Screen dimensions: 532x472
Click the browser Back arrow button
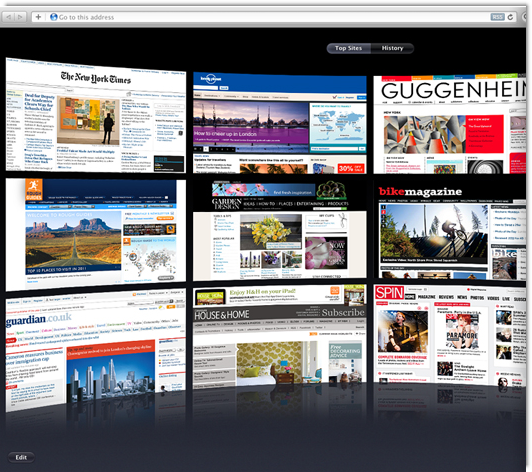pos(8,17)
